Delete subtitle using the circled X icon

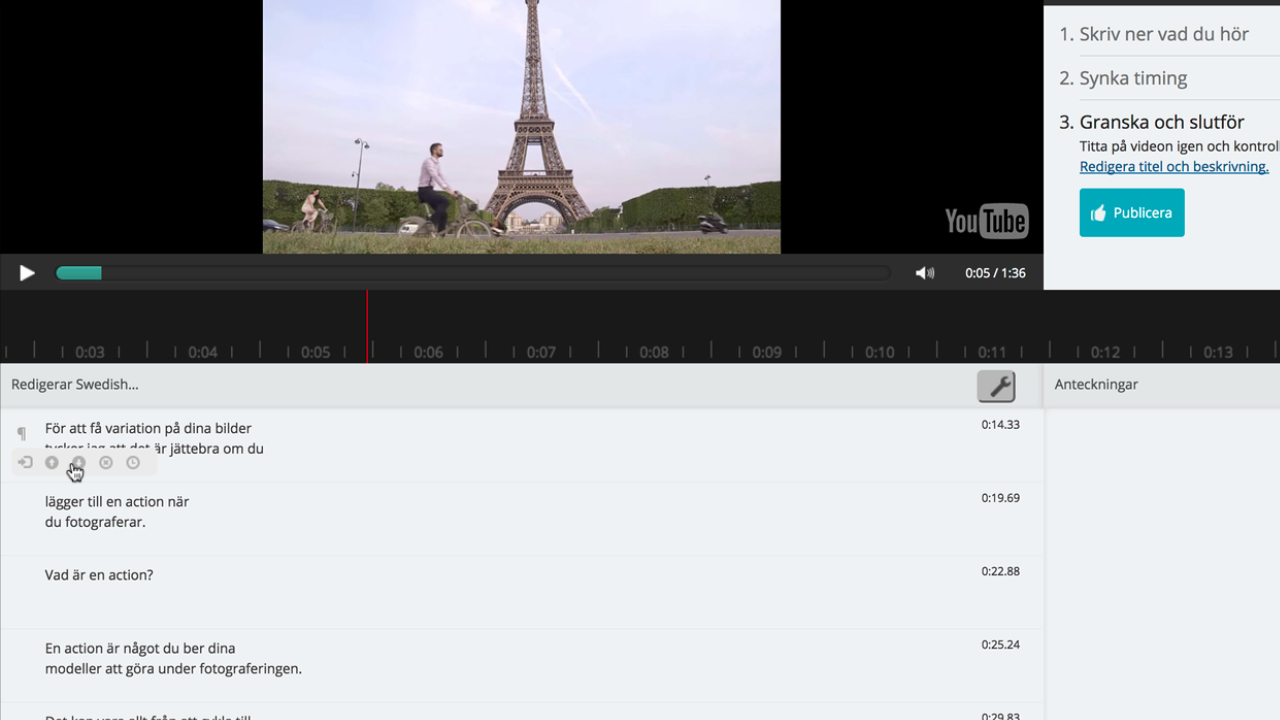pos(106,463)
